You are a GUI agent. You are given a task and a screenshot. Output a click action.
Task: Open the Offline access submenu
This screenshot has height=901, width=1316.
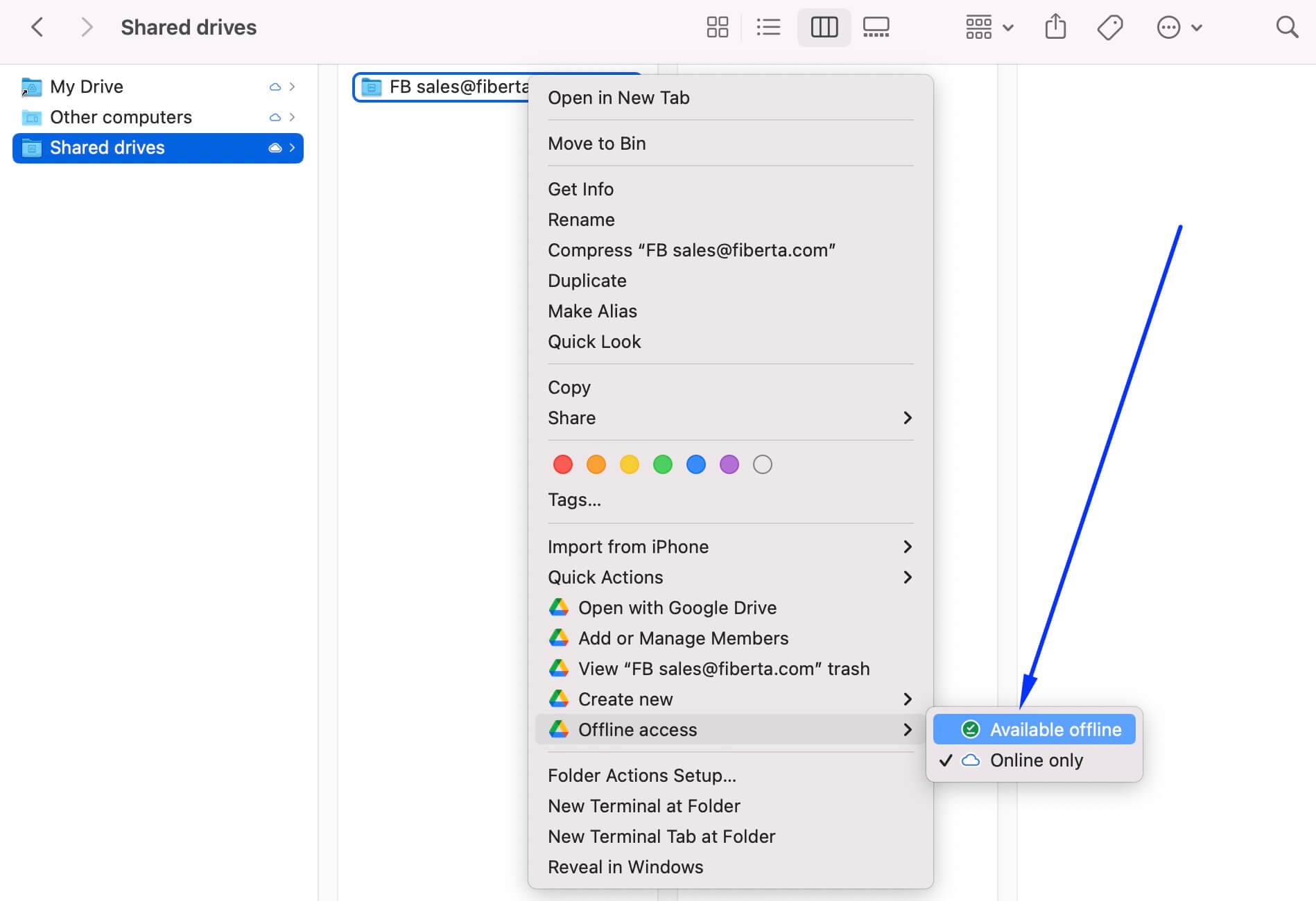pos(730,730)
